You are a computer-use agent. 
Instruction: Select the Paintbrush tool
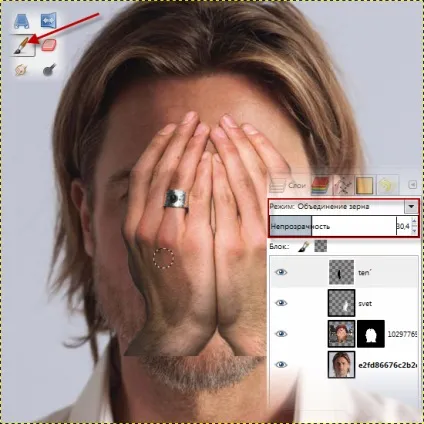pyautogui.click(x=22, y=46)
